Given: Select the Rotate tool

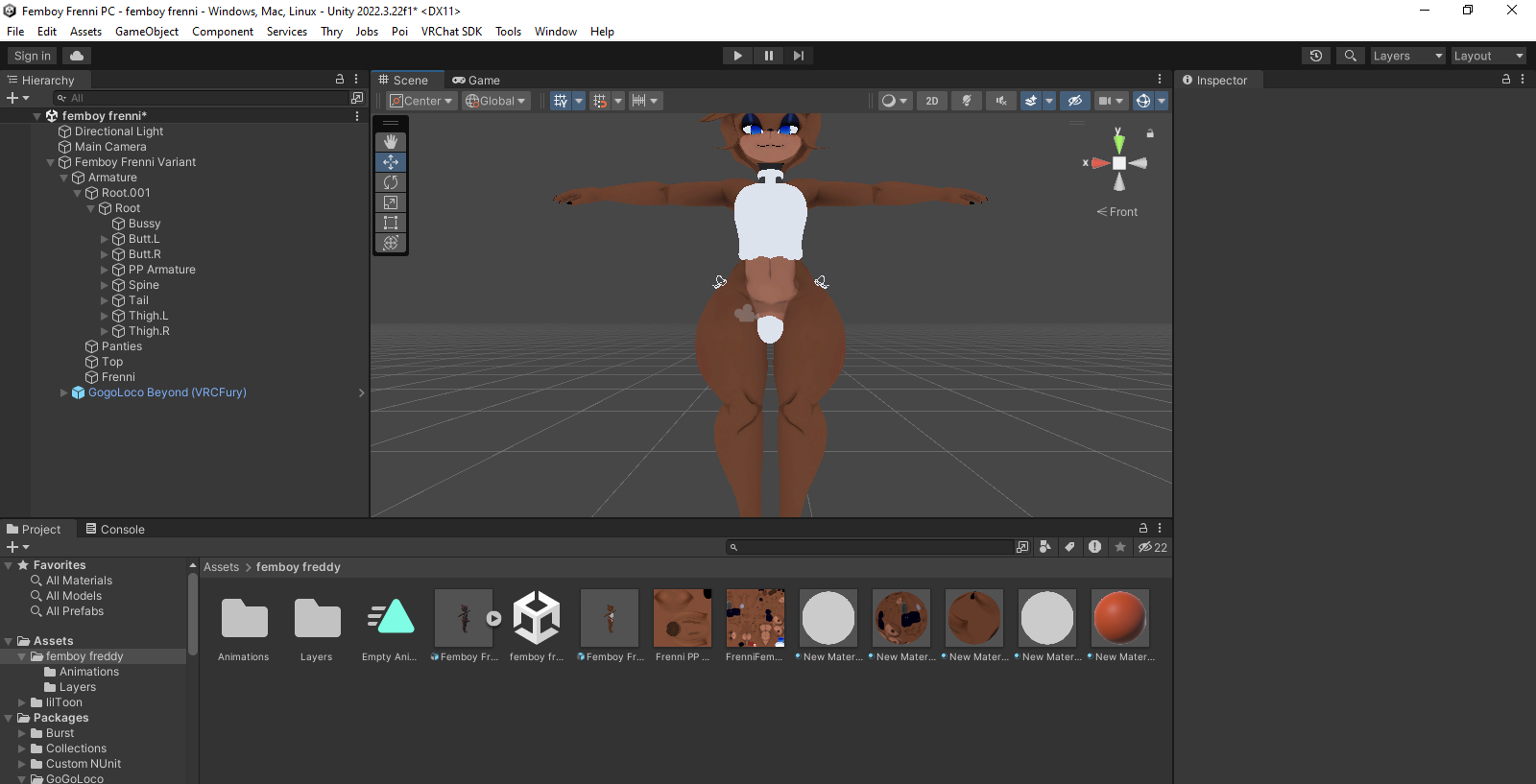Looking at the screenshot, I should (391, 182).
